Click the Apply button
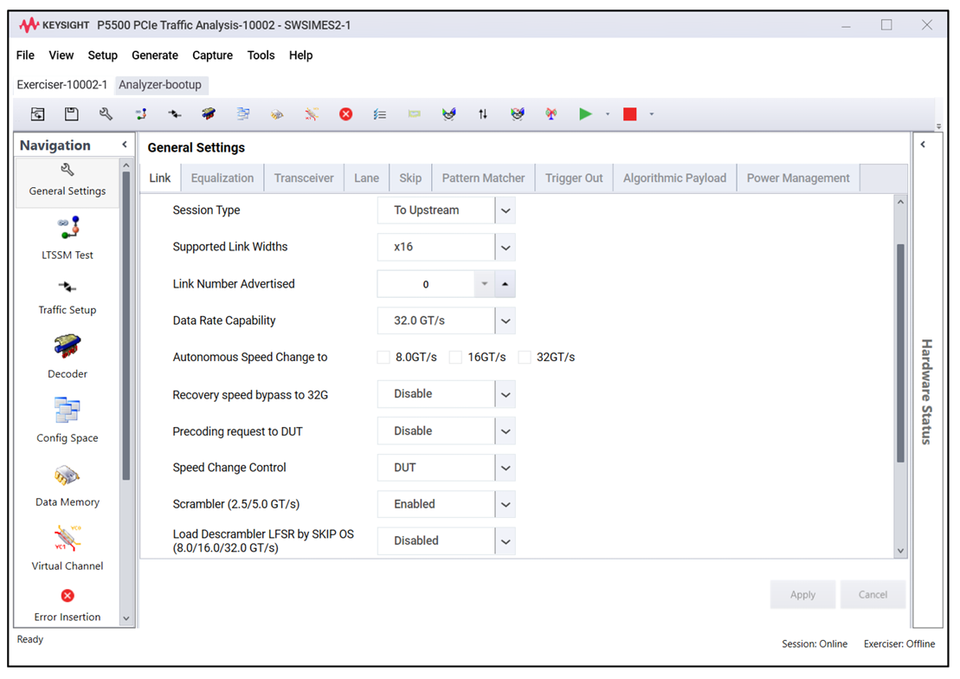This screenshot has width=960, height=679. [x=803, y=595]
